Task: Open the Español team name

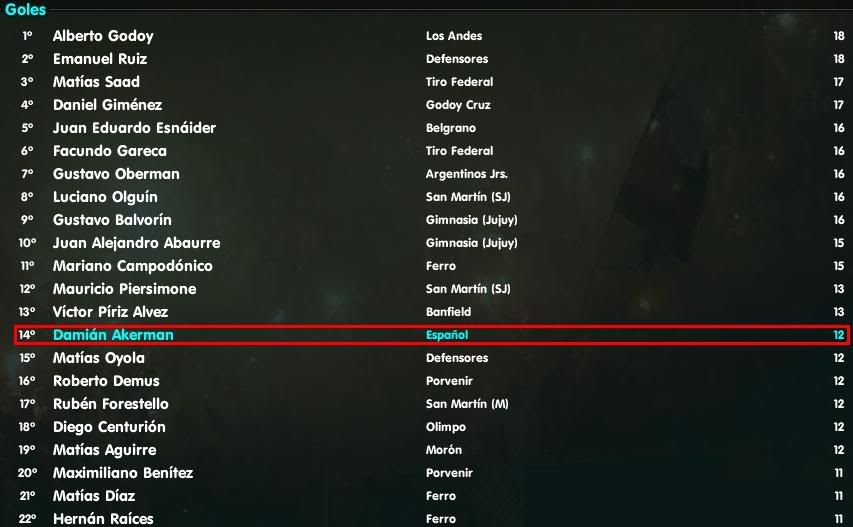Action: click(x=447, y=335)
